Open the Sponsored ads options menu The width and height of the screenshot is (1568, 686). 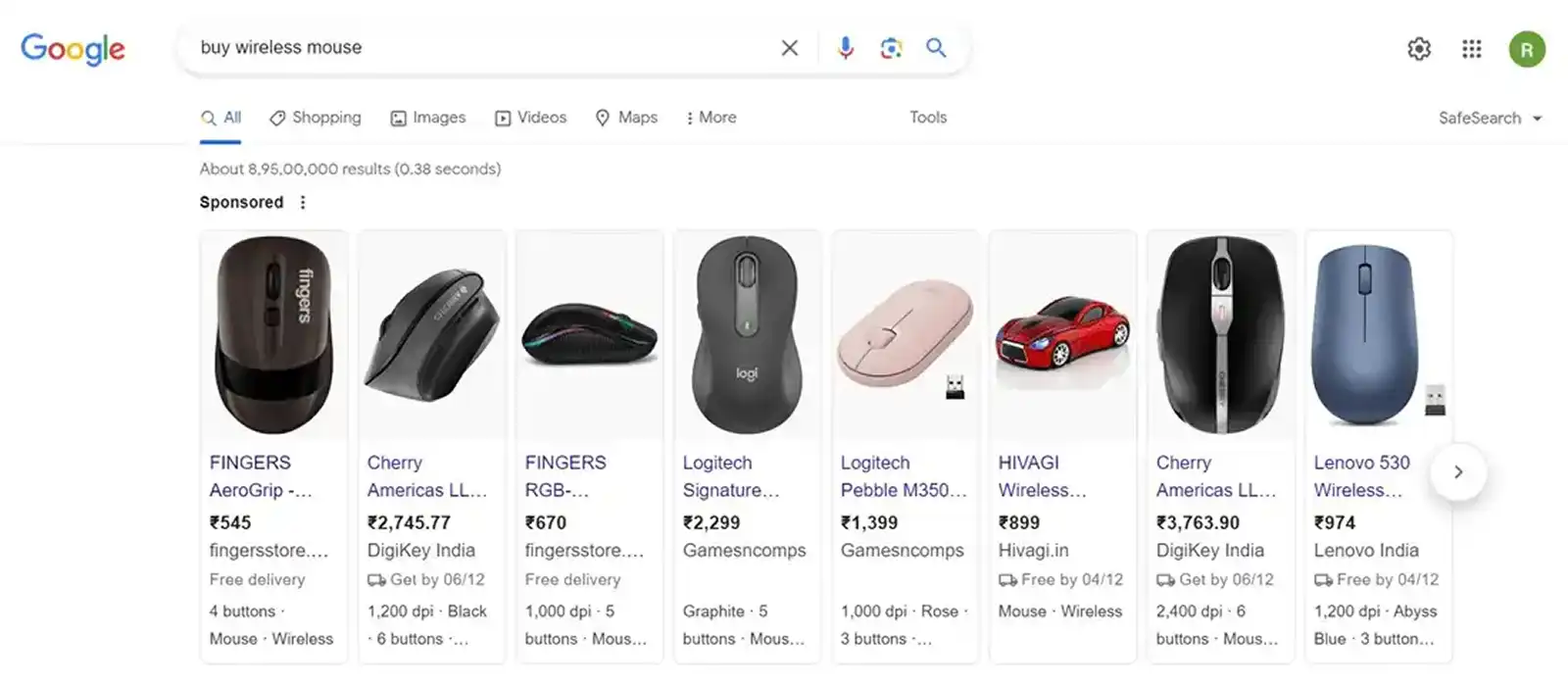click(302, 202)
